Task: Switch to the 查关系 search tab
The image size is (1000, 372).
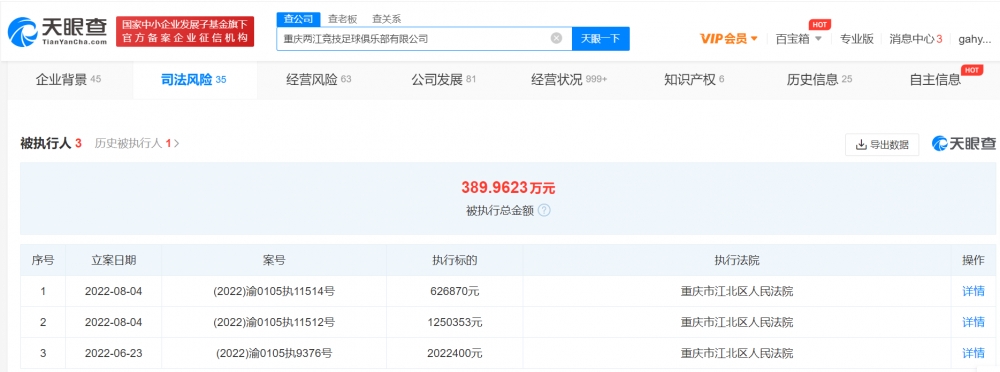Action: point(386,19)
